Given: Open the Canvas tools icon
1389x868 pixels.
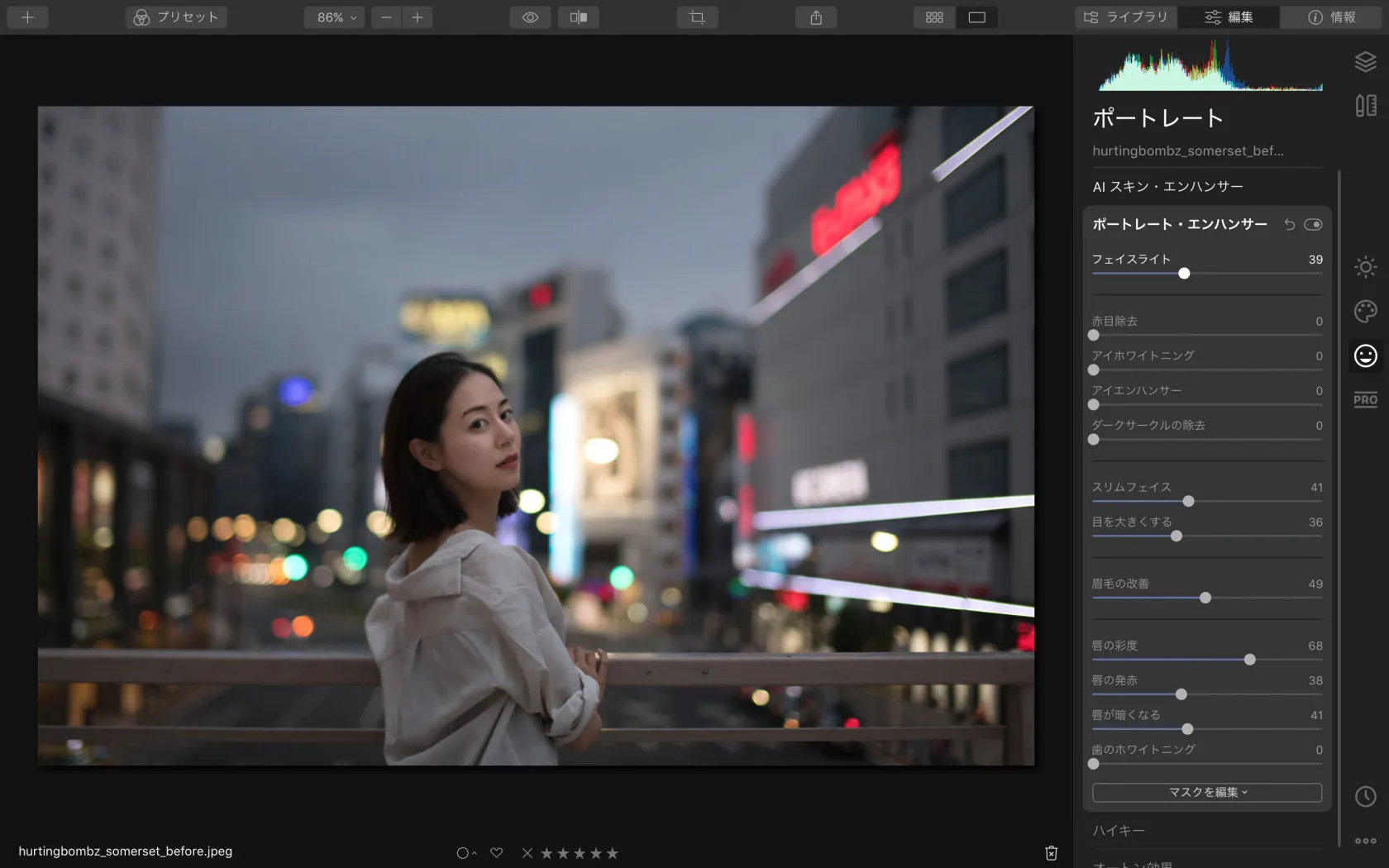Looking at the screenshot, I should click(x=1365, y=106).
